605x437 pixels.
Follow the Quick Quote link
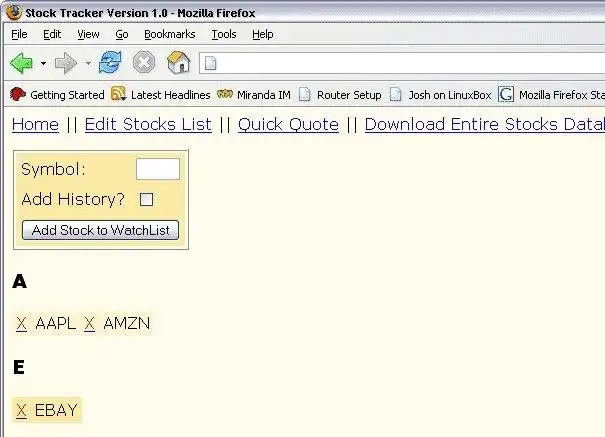tap(288, 125)
